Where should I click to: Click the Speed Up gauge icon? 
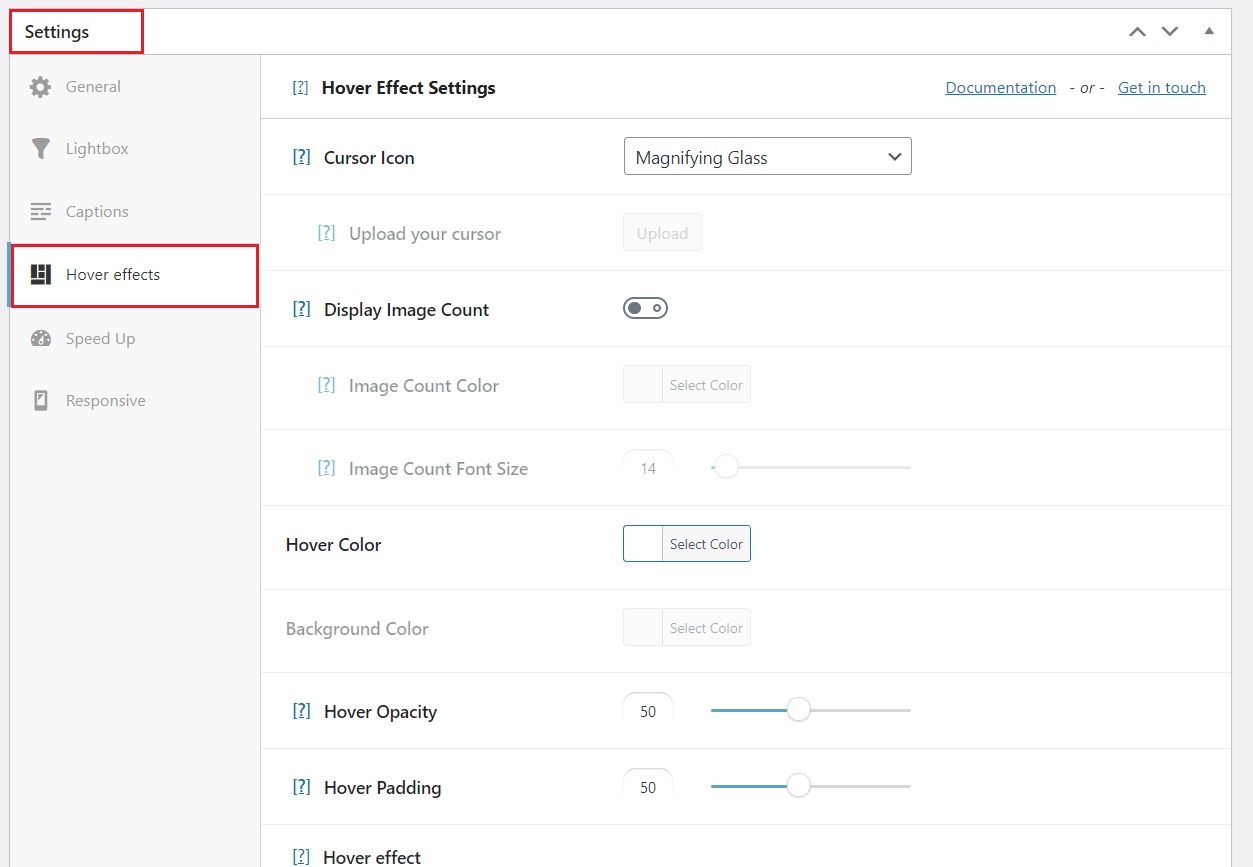pyautogui.click(x=40, y=339)
